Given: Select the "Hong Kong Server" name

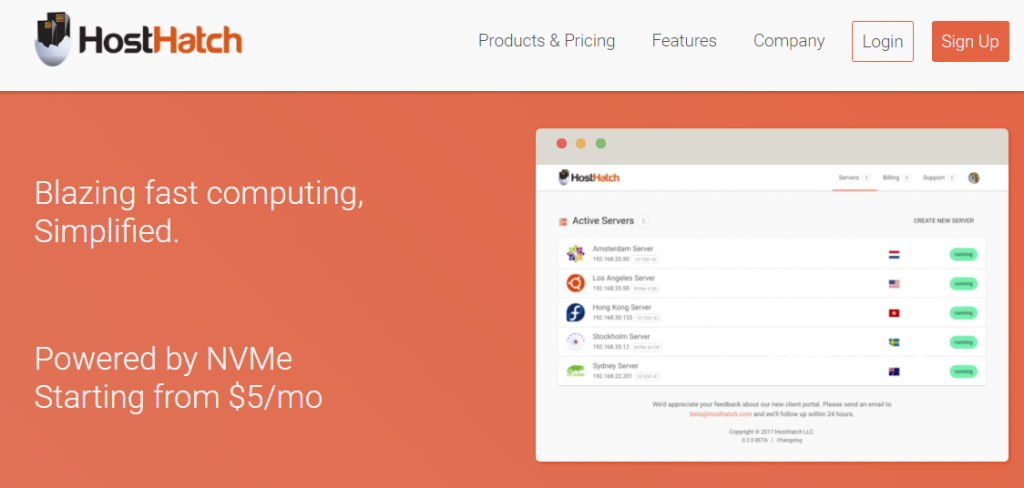Looking at the screenshot, I should click(622, 307).
